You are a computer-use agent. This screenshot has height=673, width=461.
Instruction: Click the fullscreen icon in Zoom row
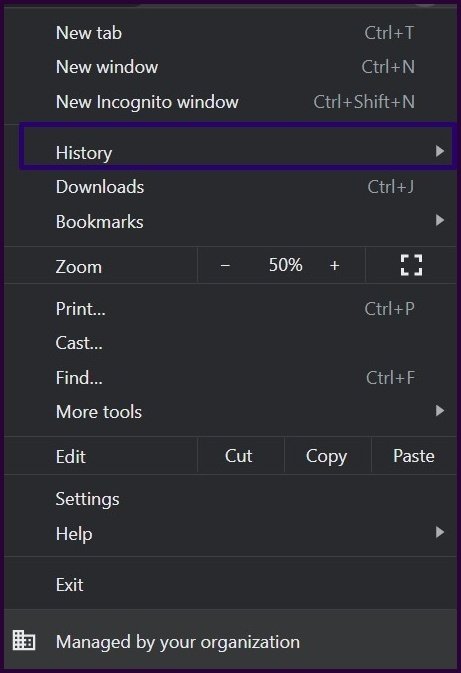pyautogui.click(x=411, y=265)
